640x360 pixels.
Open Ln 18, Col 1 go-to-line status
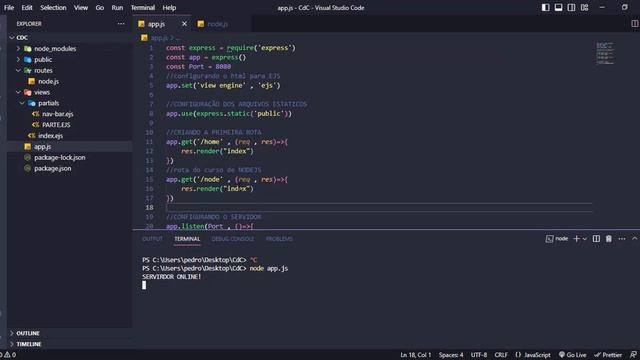click(416, 355)
